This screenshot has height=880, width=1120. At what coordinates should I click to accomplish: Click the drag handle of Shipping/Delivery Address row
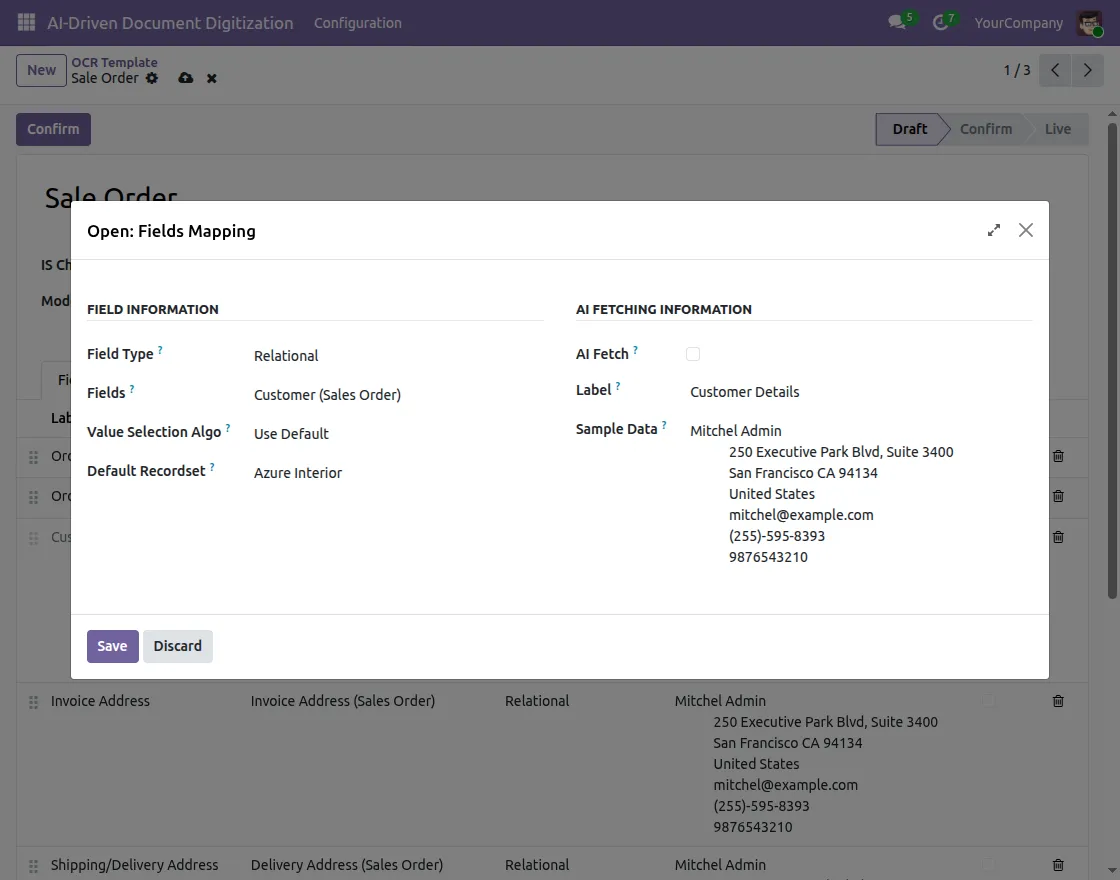34,866
